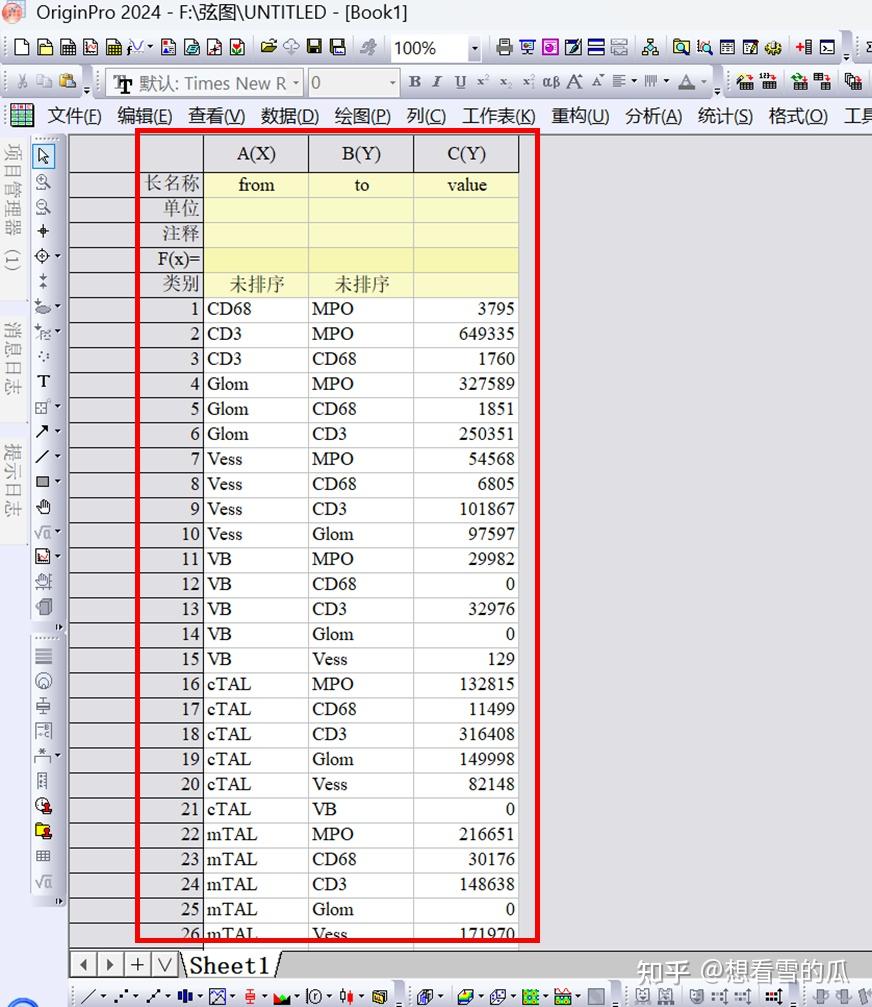Select the Screen Reader crosshair tool
The width and height of the screenshot is (872, 1007).
coord(43,231)
